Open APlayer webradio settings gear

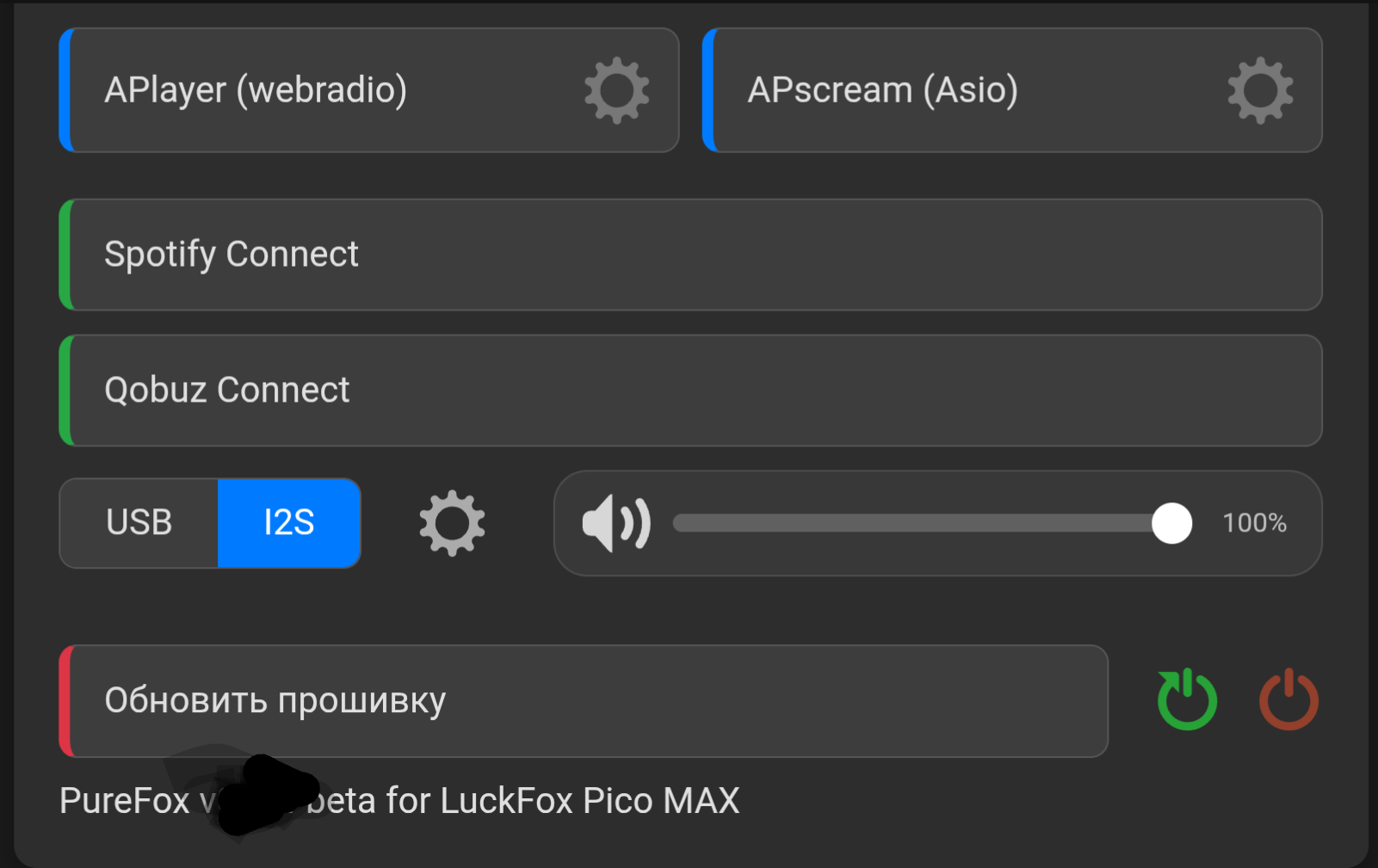[616, 90]
